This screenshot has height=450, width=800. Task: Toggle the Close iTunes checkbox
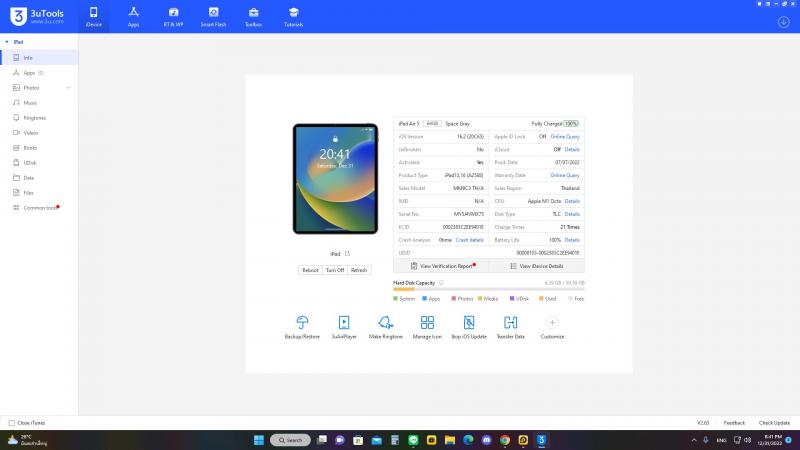(x=11, y=423)
